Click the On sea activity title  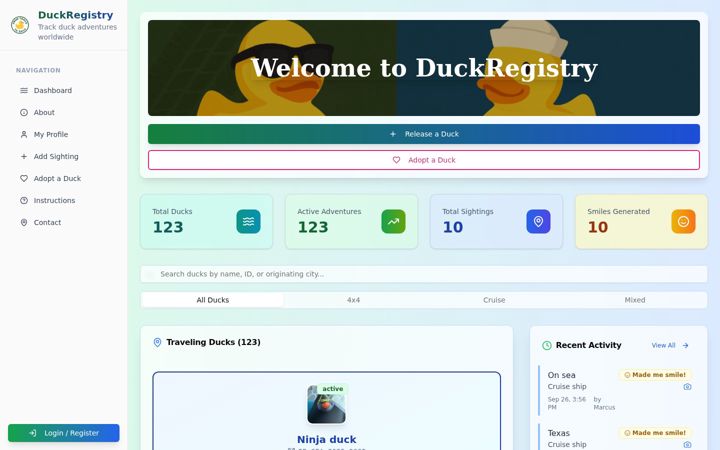[x=561, y=375]
